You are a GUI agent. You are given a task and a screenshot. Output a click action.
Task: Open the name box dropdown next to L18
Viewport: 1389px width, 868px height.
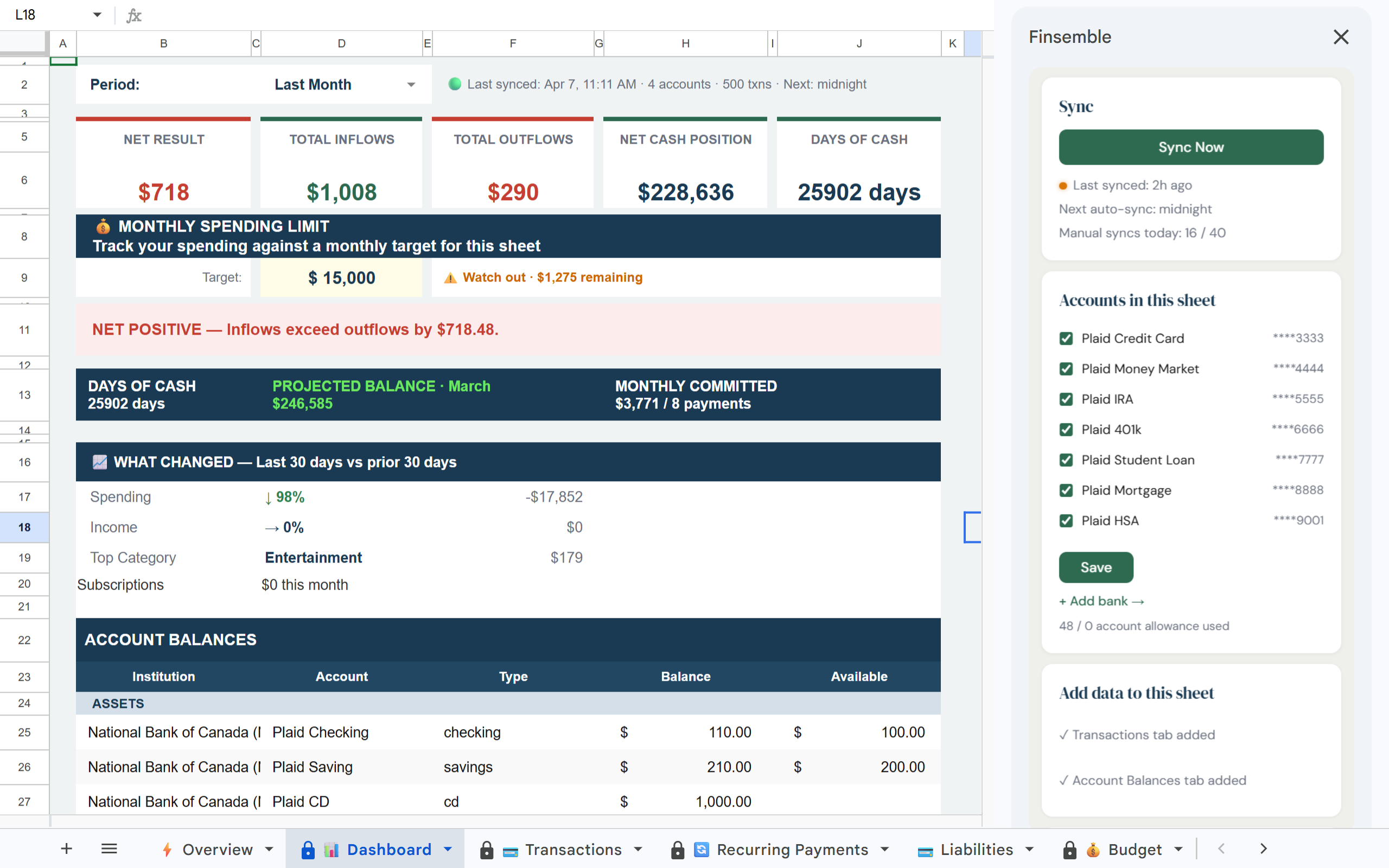(x=98, y=15)
